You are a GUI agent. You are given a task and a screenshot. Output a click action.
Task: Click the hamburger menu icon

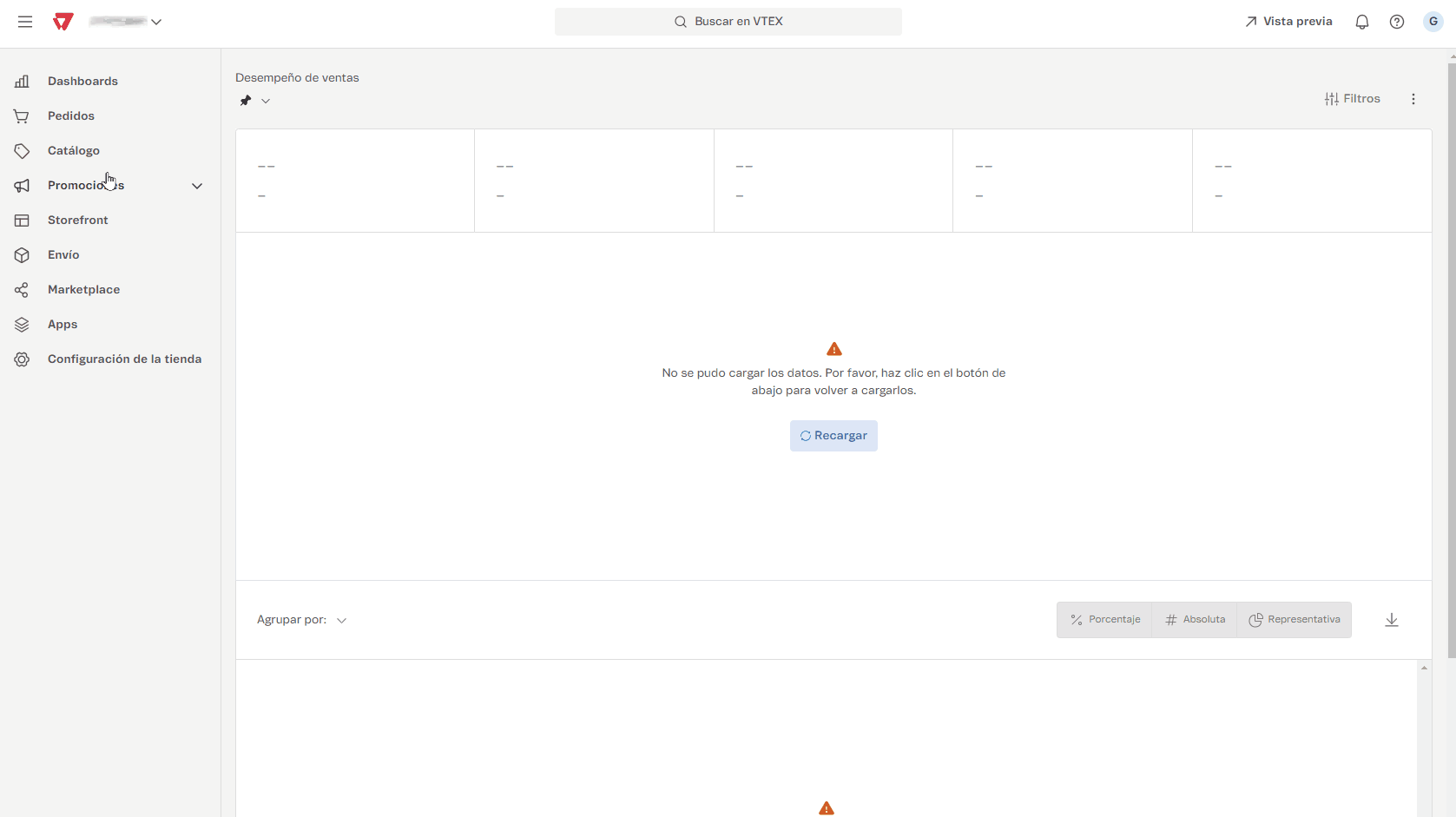click(25, 22)
